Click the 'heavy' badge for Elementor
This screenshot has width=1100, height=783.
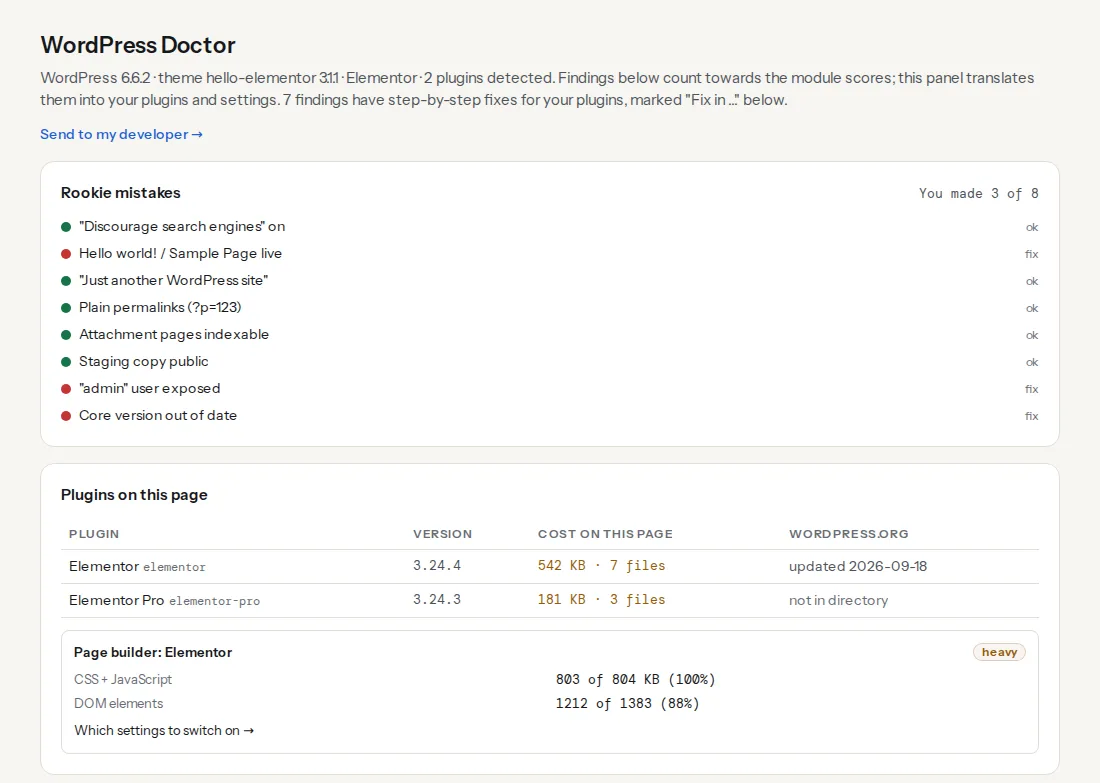999,652
